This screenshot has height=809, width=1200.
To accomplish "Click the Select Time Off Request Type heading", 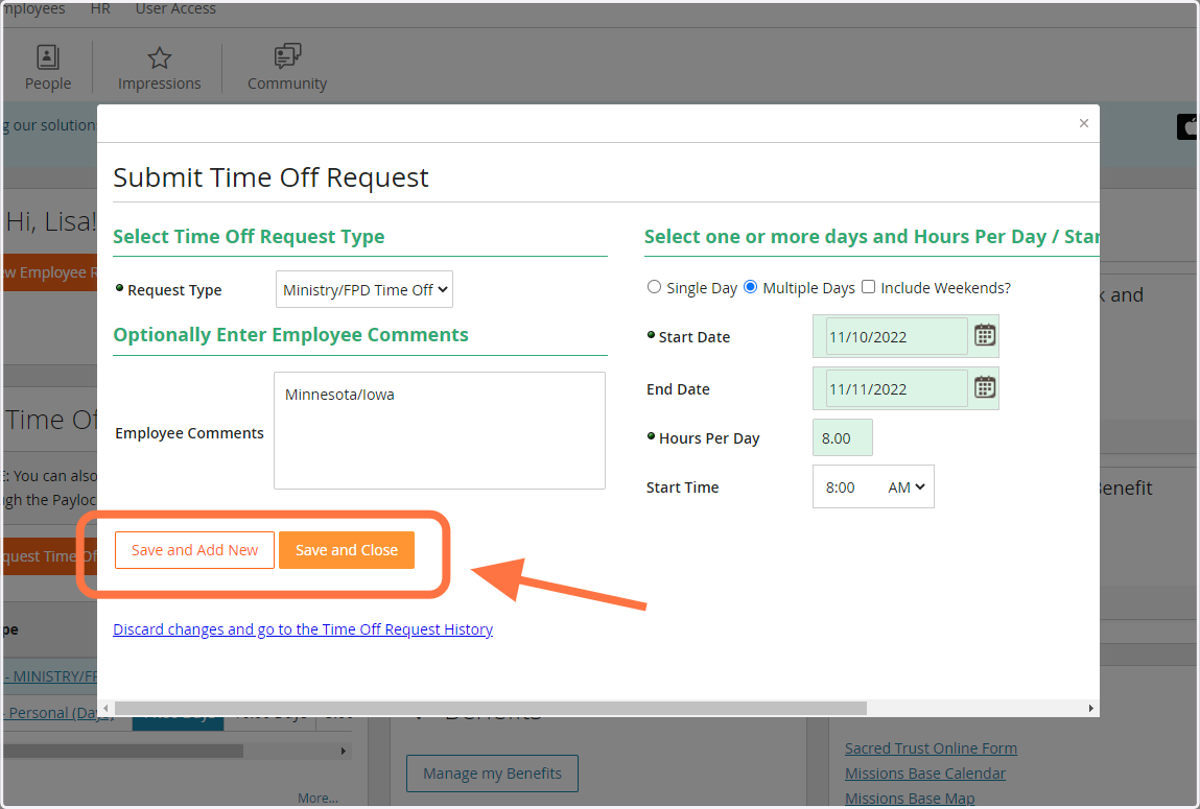I will coord(249,237).
